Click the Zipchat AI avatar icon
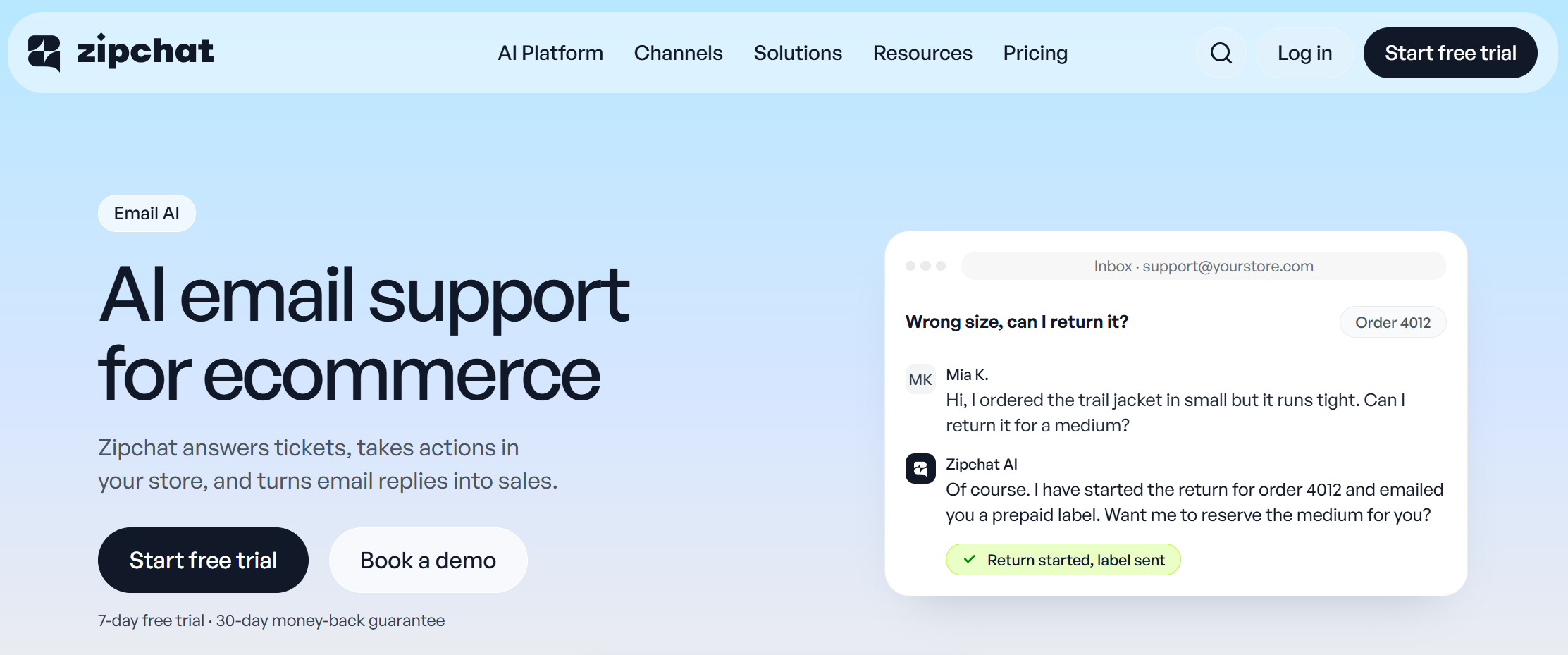Image resolution: width=1568 pixels, height=655 pixels. 920,468
